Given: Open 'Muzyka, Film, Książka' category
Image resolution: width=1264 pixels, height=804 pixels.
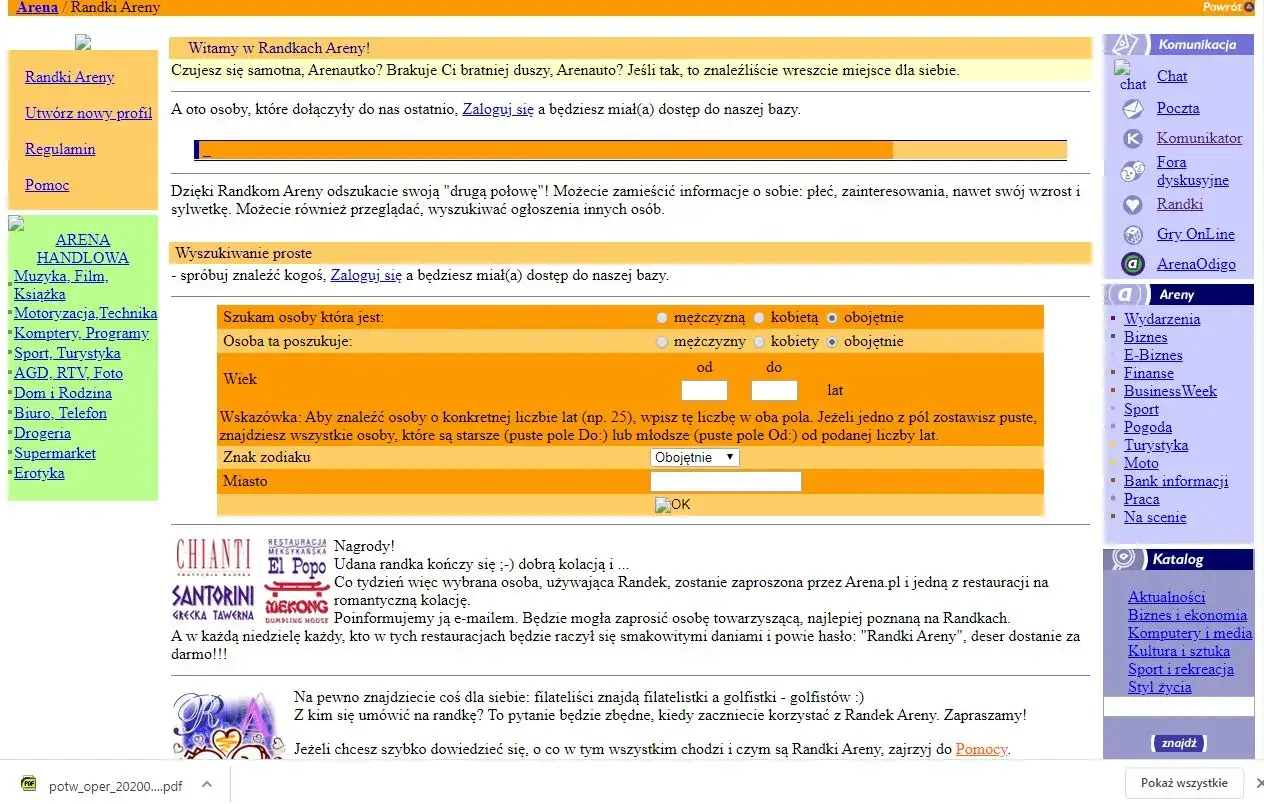Looking at the screenshot, I should 61,285.
